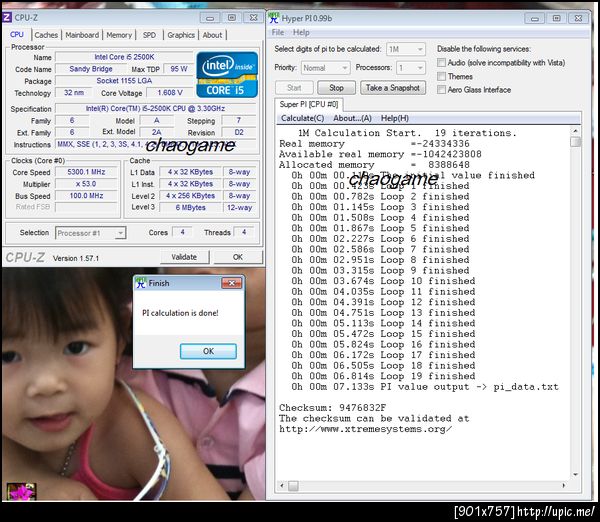600x522 pixels.
Task: Select the CPU tab
Action: (x=17, y=34)
